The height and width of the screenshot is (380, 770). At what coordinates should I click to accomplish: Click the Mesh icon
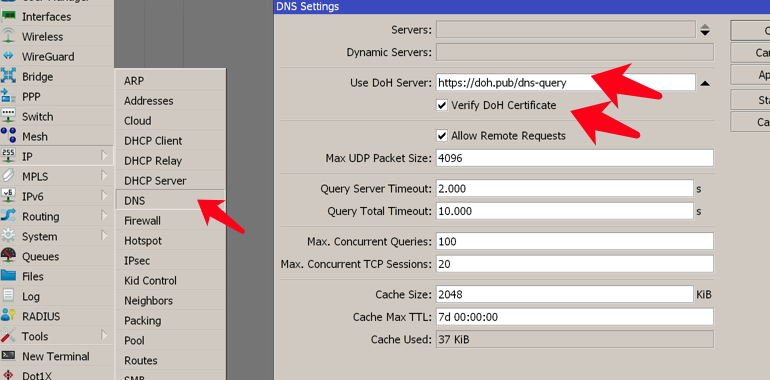point(8,136)
